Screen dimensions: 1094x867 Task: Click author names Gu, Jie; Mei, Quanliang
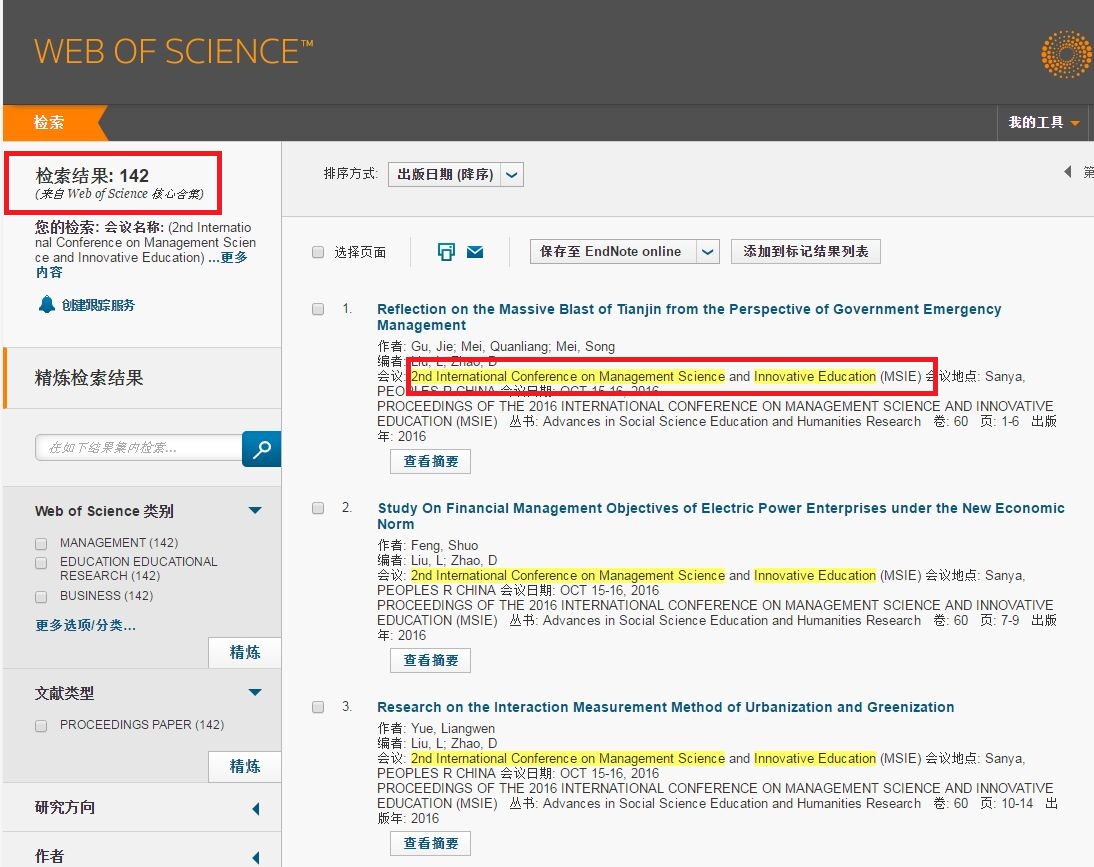480,347
